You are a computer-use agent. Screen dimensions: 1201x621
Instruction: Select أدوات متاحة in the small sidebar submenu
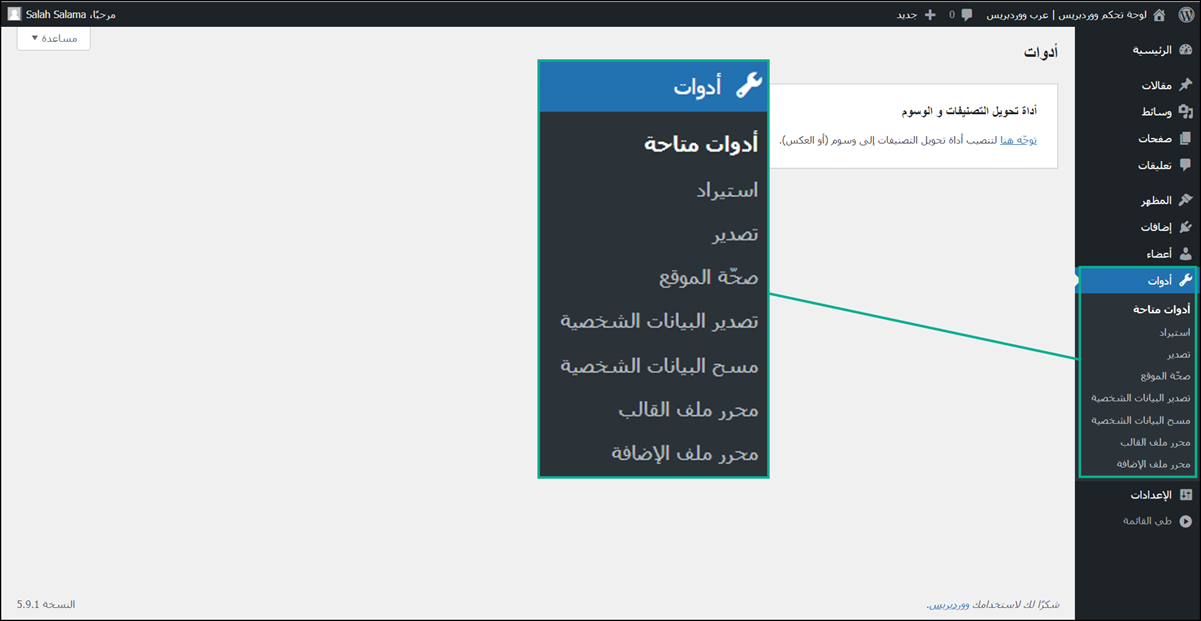(1161, 310)
